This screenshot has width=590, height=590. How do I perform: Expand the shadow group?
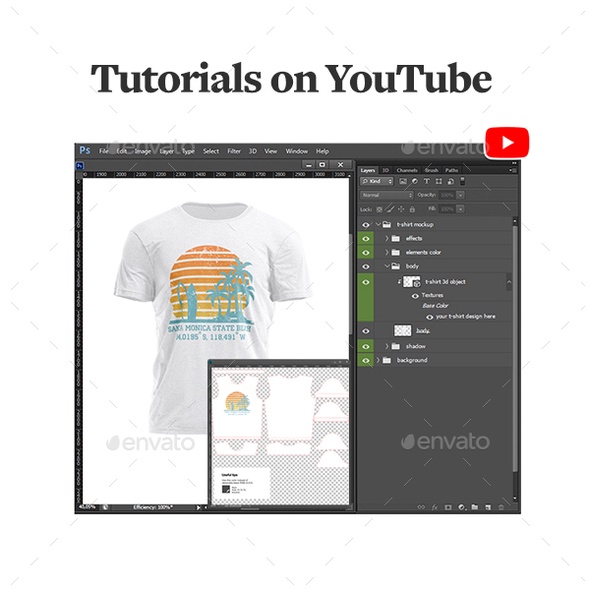coord(386,346)
